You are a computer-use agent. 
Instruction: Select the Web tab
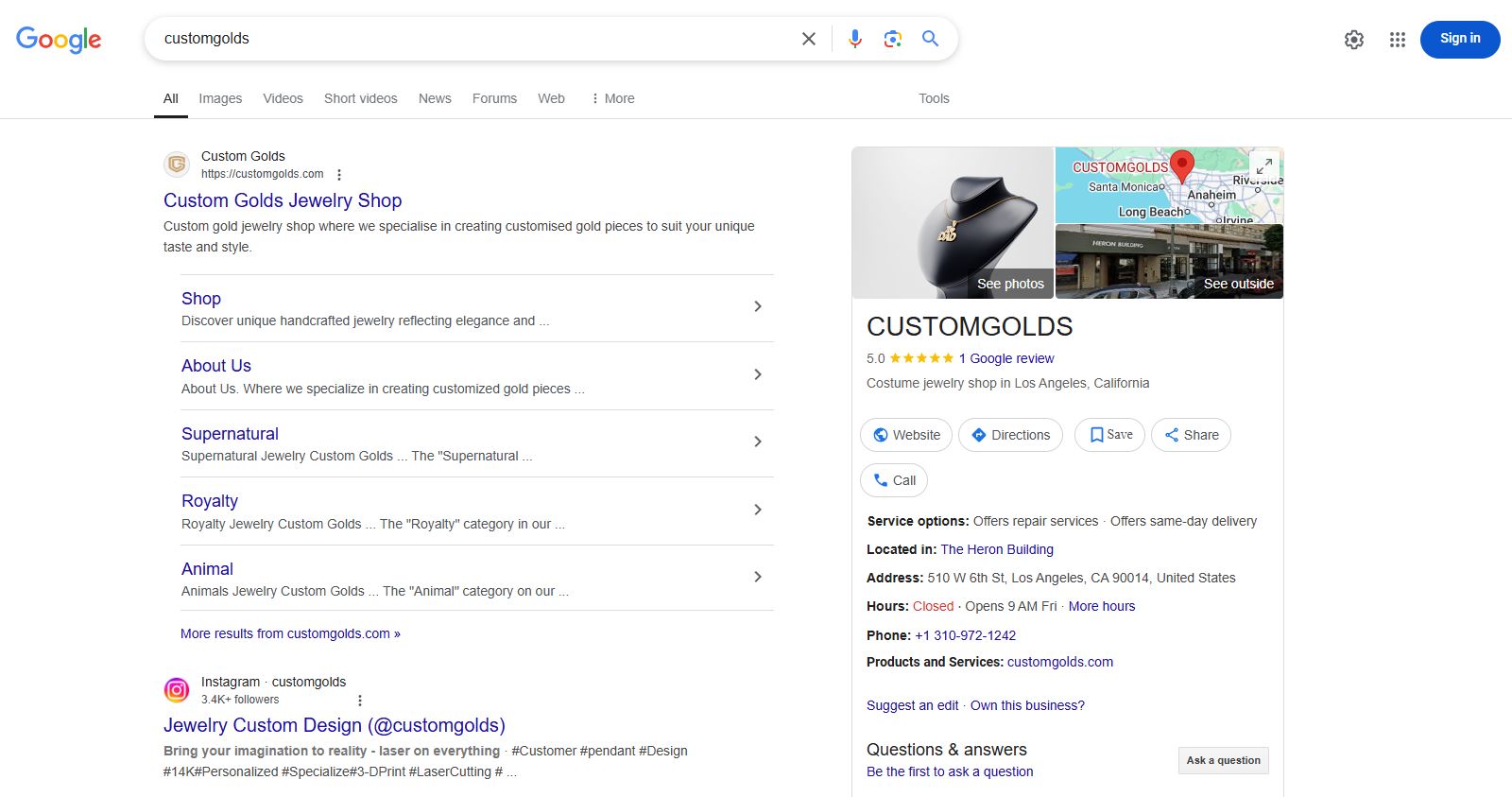coord(551,98)
